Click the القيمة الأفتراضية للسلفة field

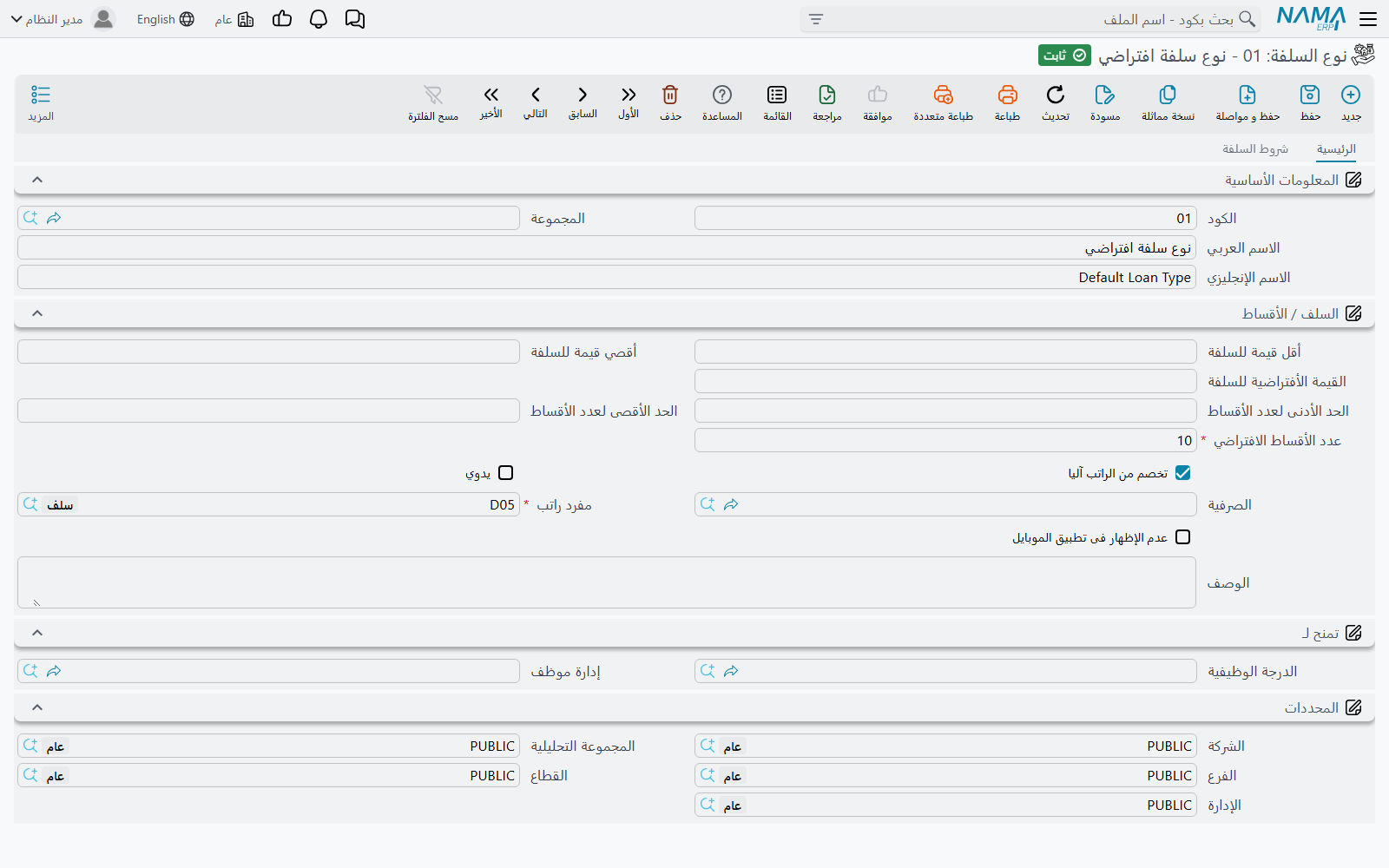tap(945, 381)
